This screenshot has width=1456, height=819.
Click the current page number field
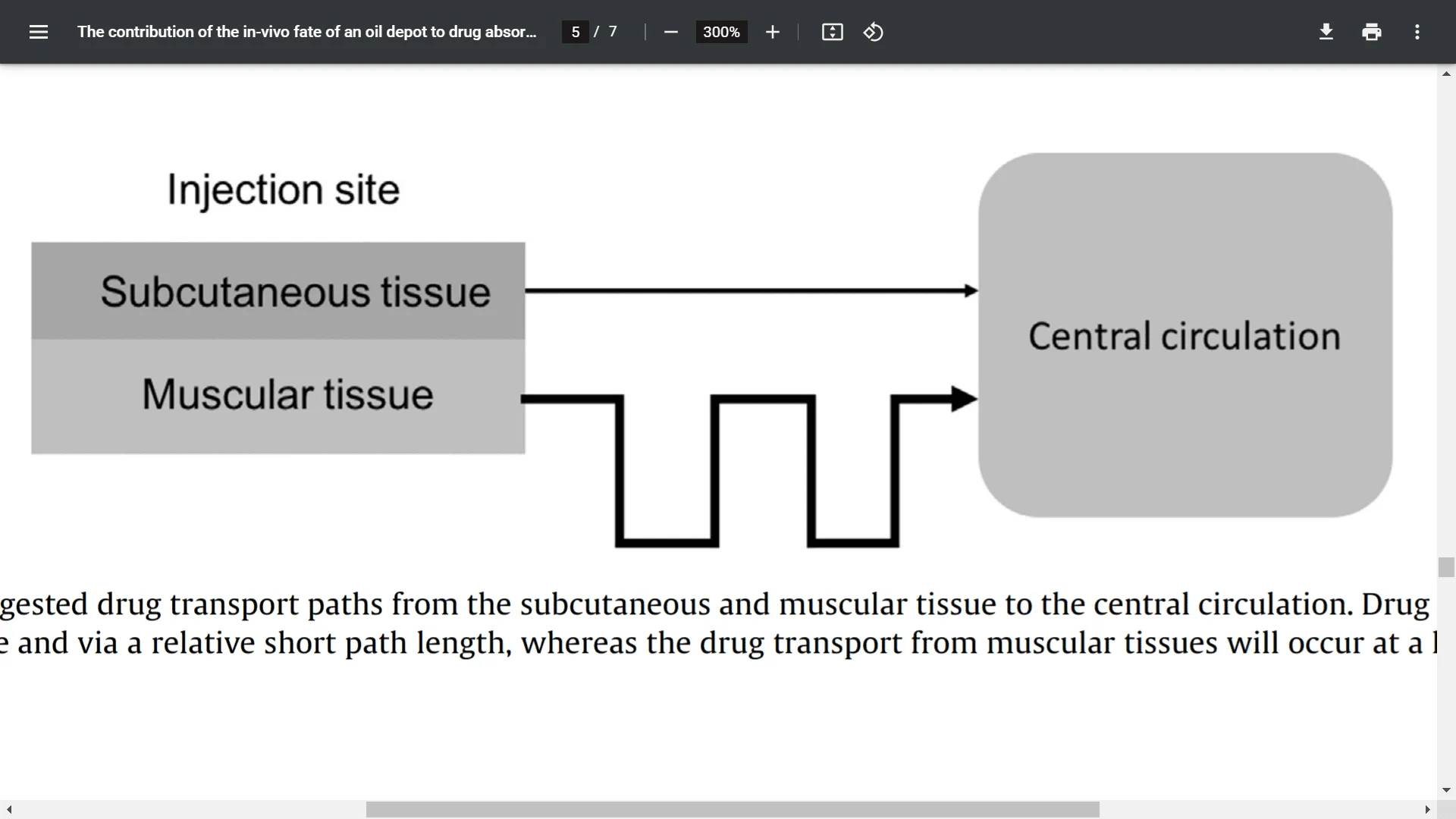click(x=576, y=32)
